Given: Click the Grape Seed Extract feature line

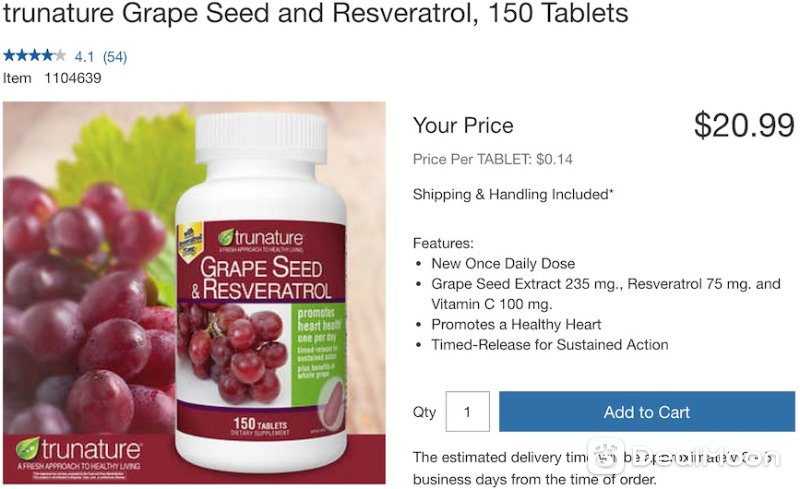Looking at the screenshot, I should 606,294.
